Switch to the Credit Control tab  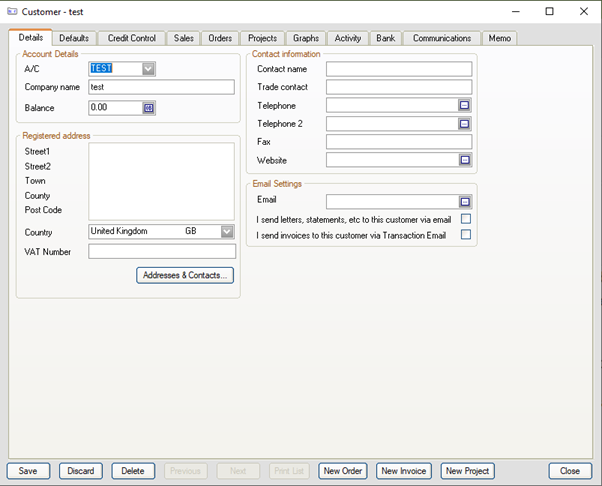point(131,38)
